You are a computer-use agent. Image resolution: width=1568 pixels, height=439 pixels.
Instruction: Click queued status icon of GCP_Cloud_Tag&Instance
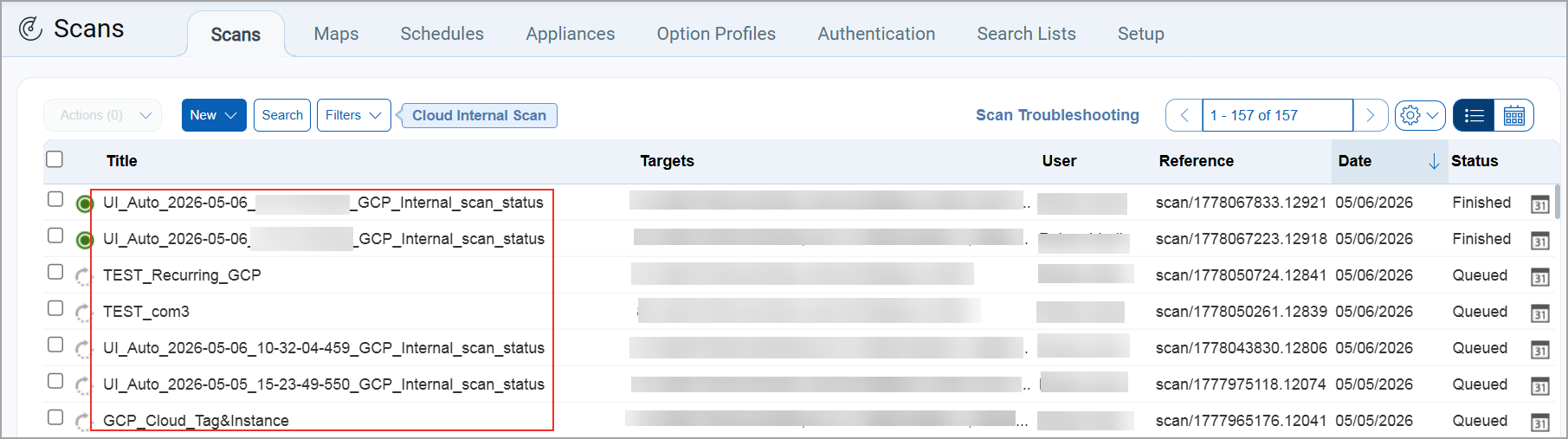pos(83,423)
